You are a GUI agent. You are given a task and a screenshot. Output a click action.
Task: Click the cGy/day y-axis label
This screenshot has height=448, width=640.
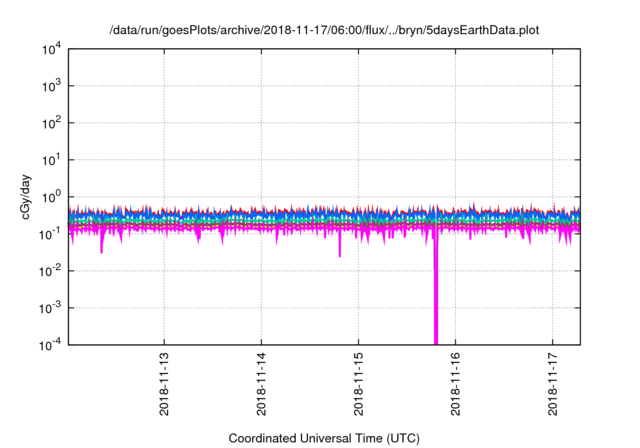(x=26, y=197)
